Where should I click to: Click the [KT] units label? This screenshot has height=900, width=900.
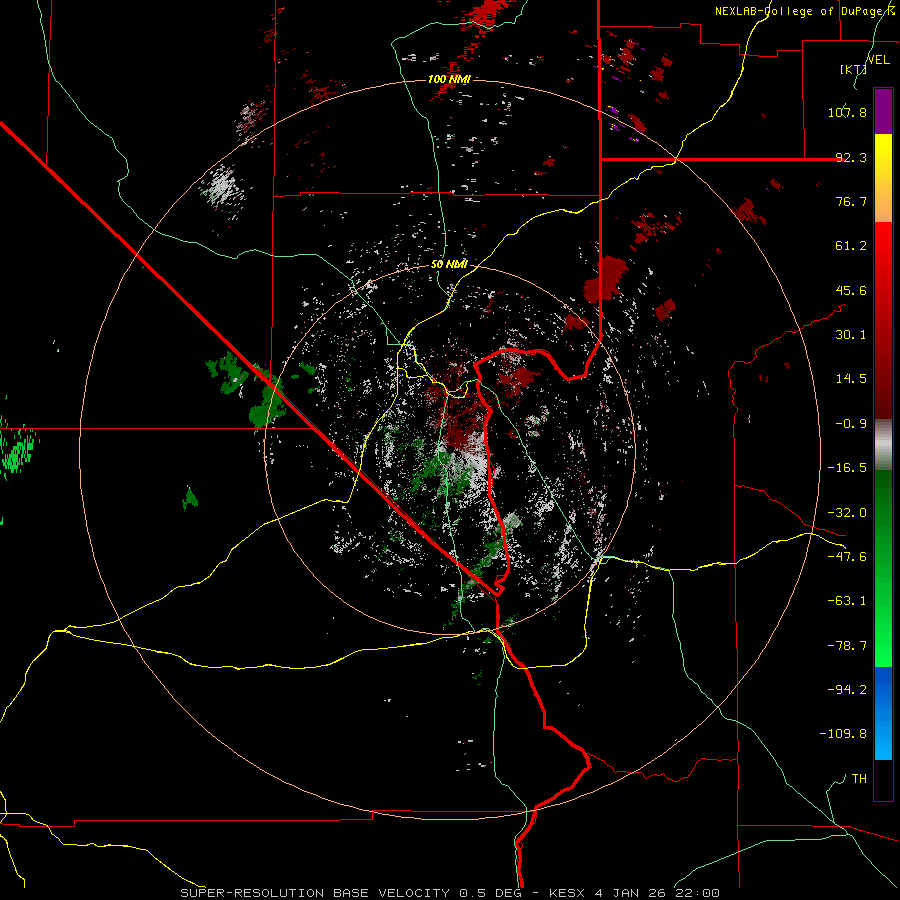click(853, 69)
